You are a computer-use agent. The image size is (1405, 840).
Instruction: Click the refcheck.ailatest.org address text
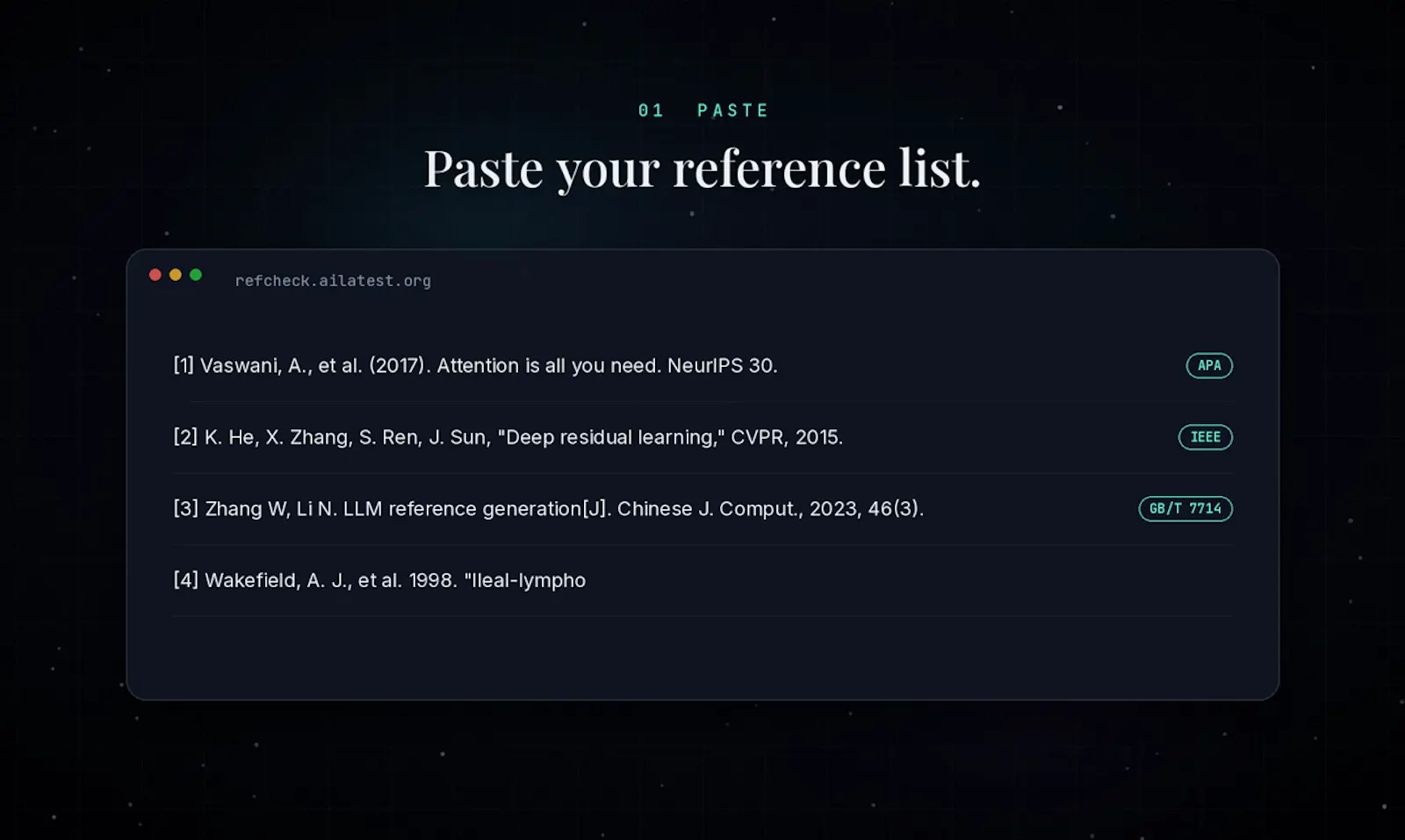[333, 281]
